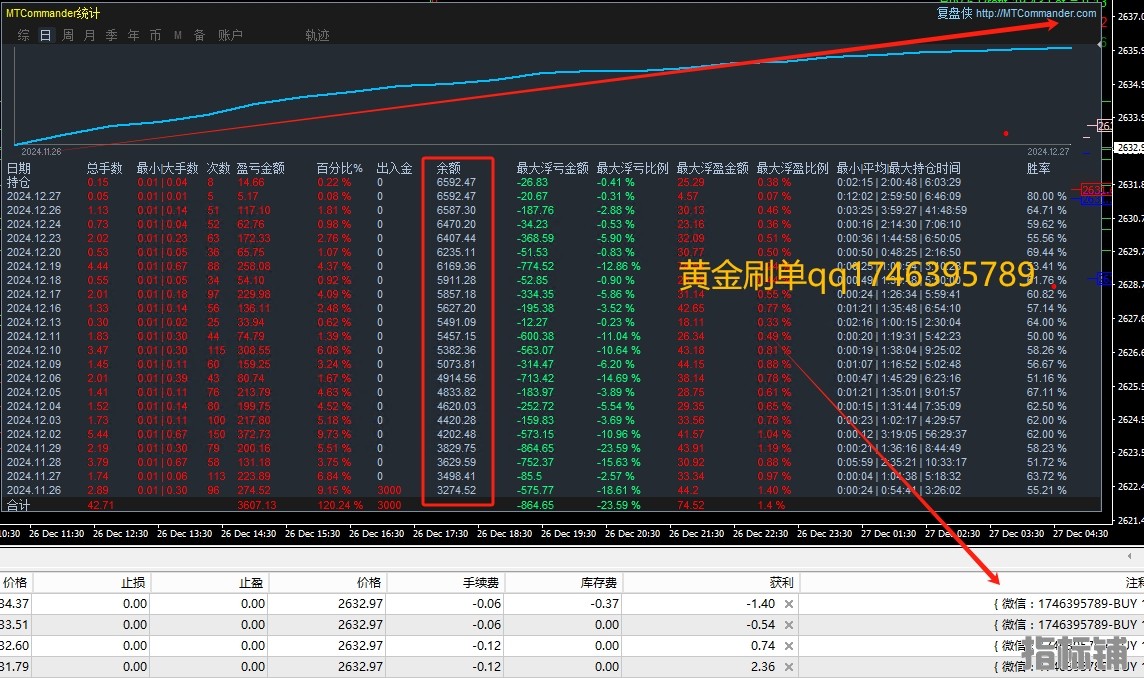This screenshot has height=678, width=1144.
Task: Open the 账户 account tab
Action: pos(231,35)
